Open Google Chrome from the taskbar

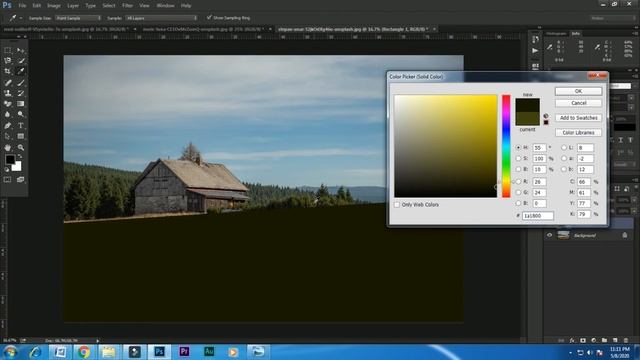[84, 351]
